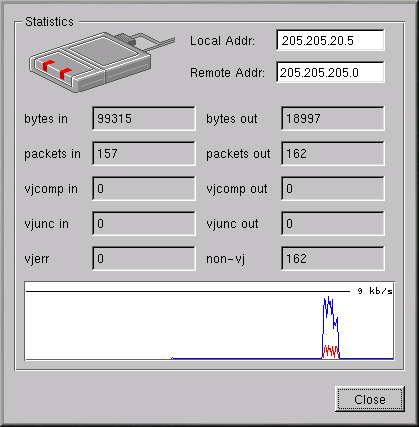Click the packets out value box
Screen dimensions: 419x427
click(x=333, y=153)
